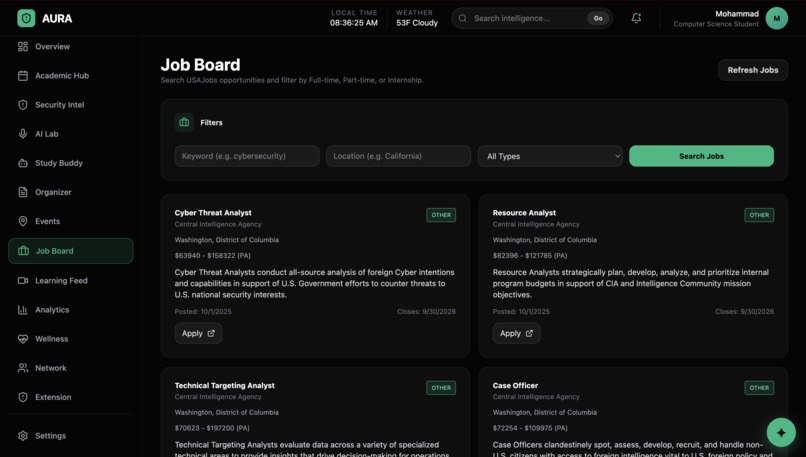
Task: Click OTHER tag on Technical Targeting Analyst card
Action: [x=441, y=388]
